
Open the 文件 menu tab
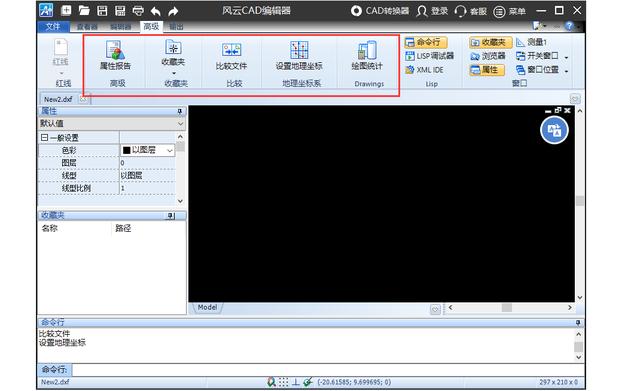[x=53, y=27]
